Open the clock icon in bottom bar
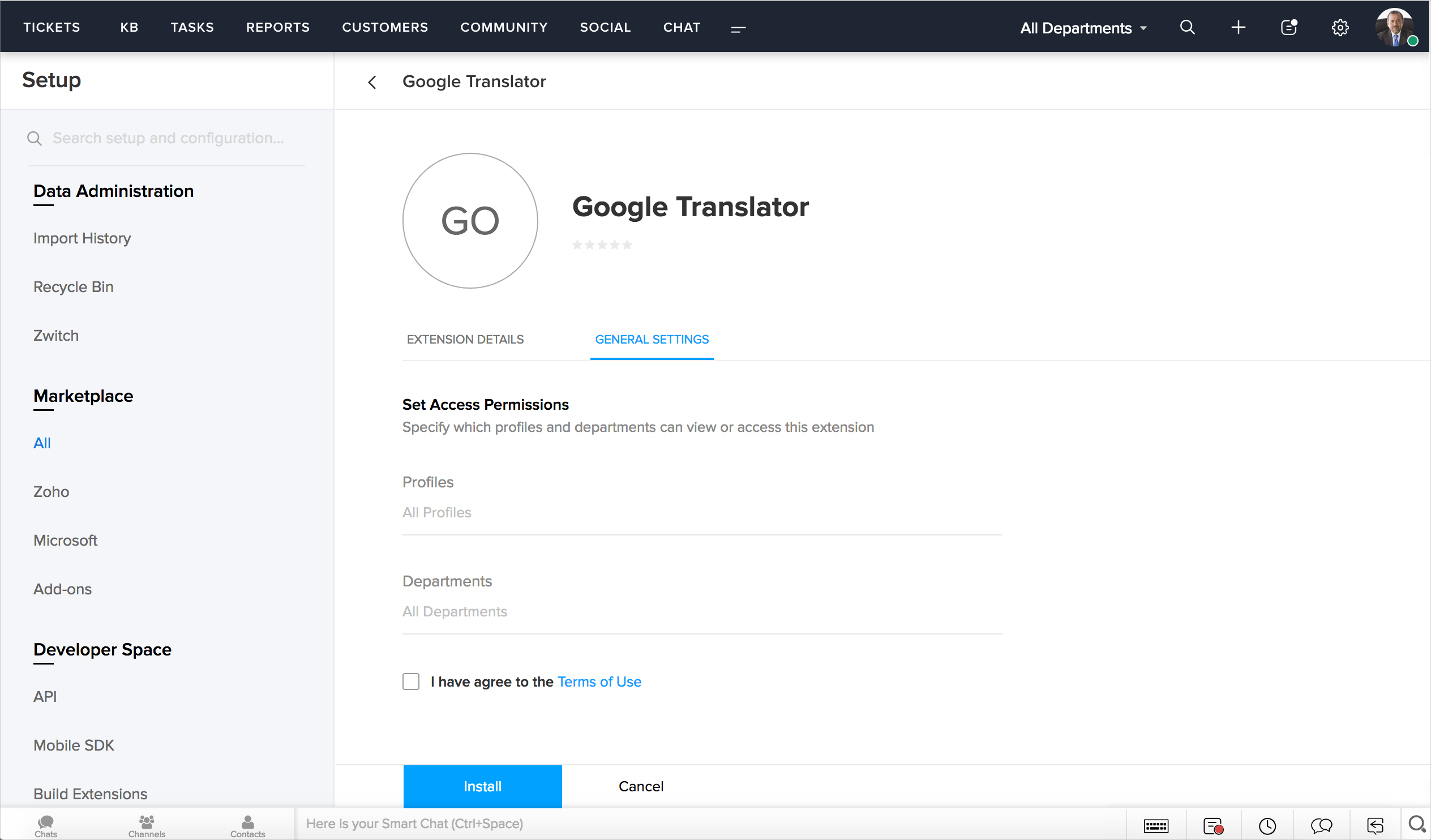This screenshot has width=1431, height=840. (1267, 825)
